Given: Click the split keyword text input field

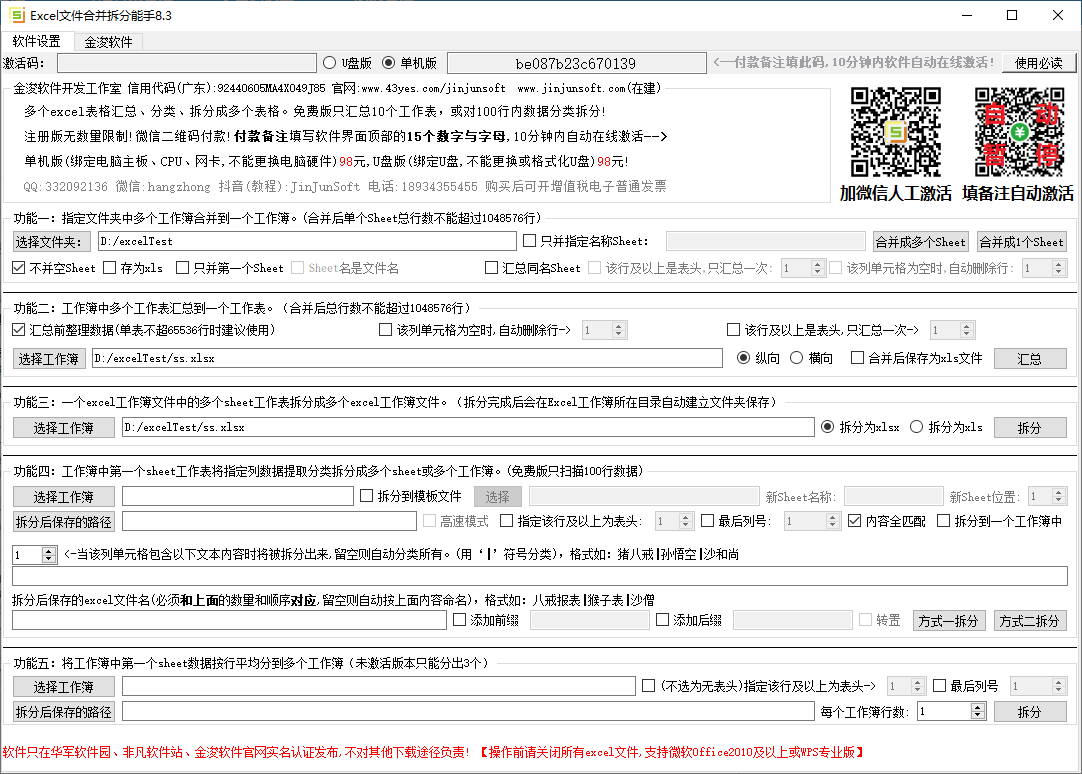Looking at the screenshot, I should pyautogui.click(x=539, y=576).
